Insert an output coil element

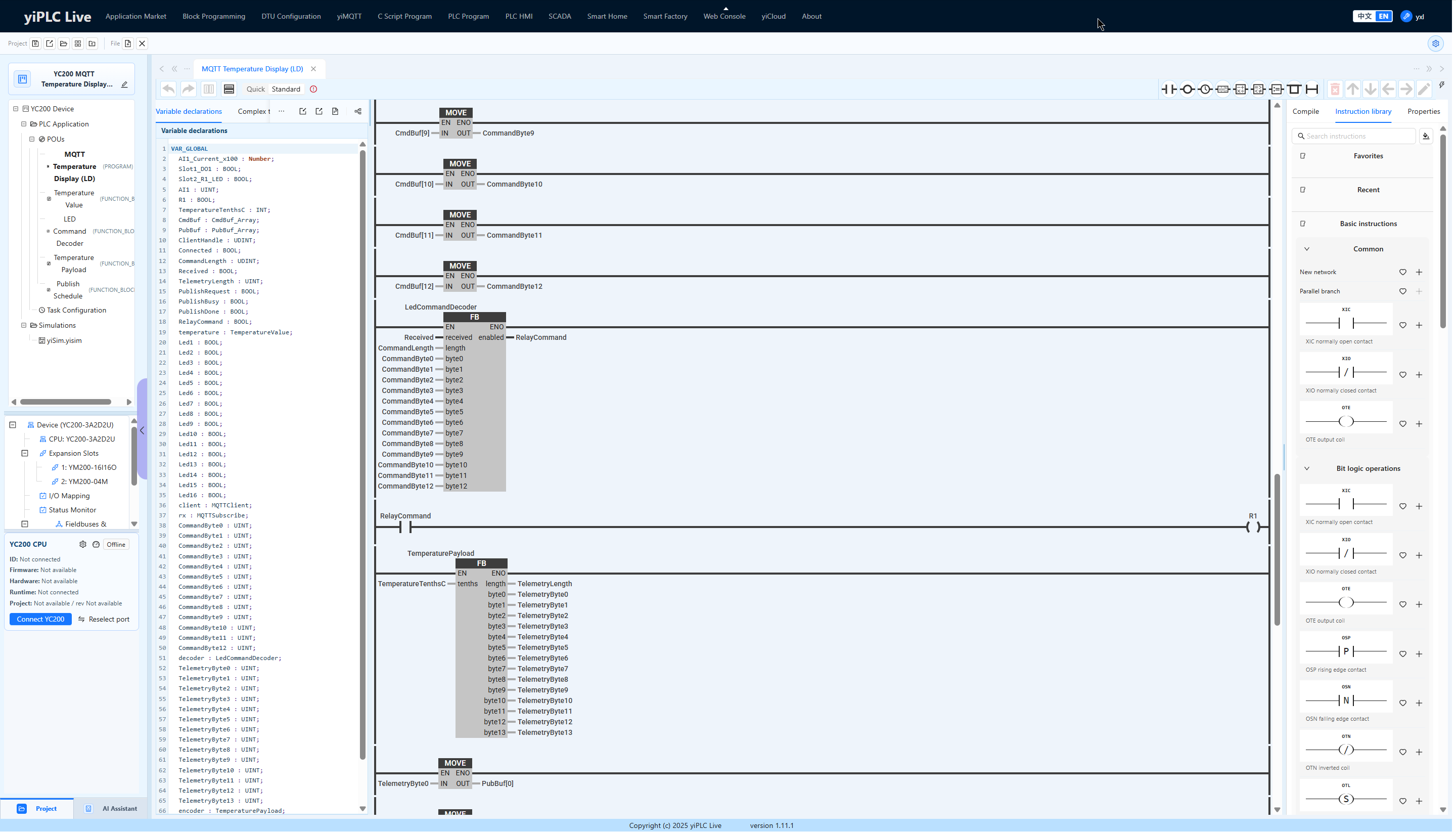pyautogui.click(x=1187, y=89)
